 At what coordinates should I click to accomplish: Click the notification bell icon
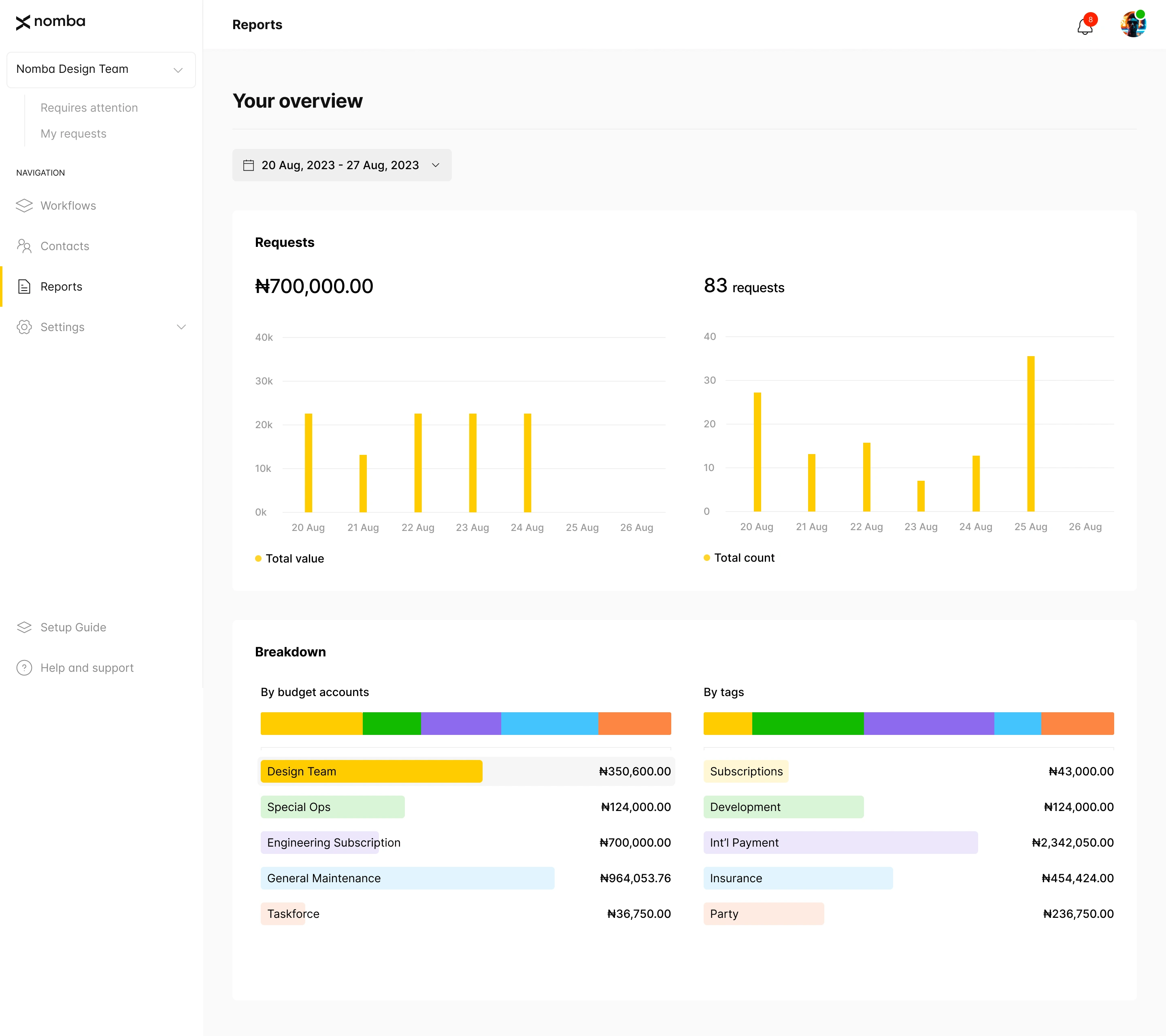(1084, 27)
